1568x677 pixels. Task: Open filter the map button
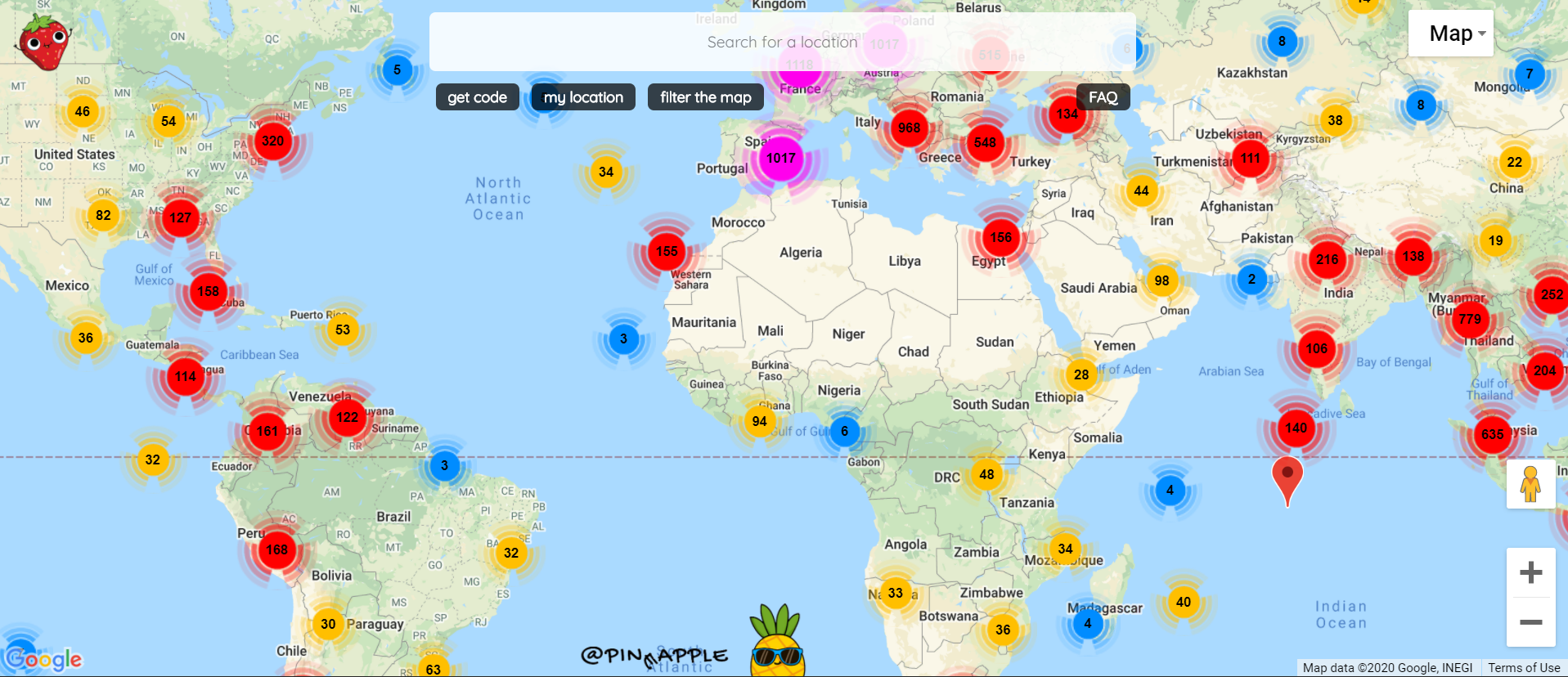(706, 97)
